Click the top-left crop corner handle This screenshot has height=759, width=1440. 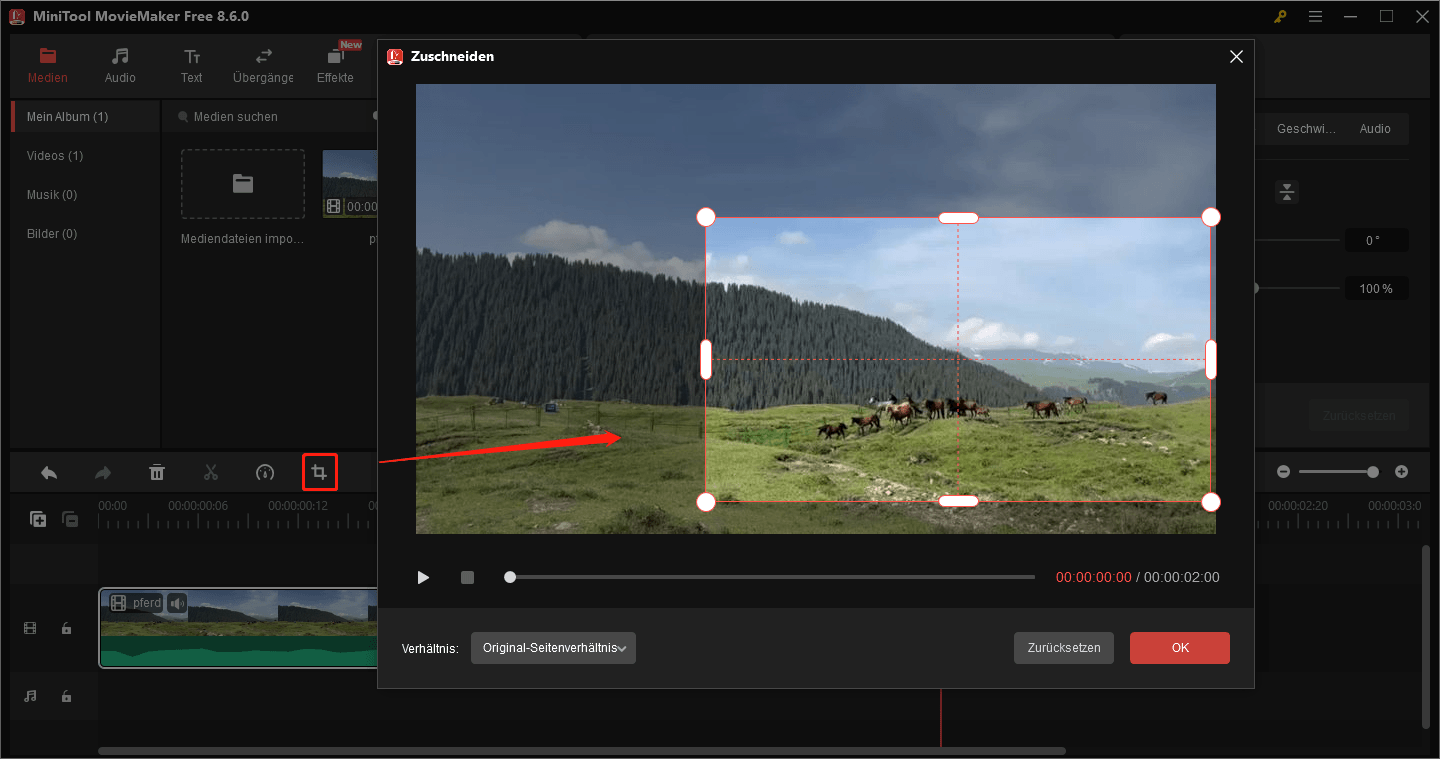706,217
